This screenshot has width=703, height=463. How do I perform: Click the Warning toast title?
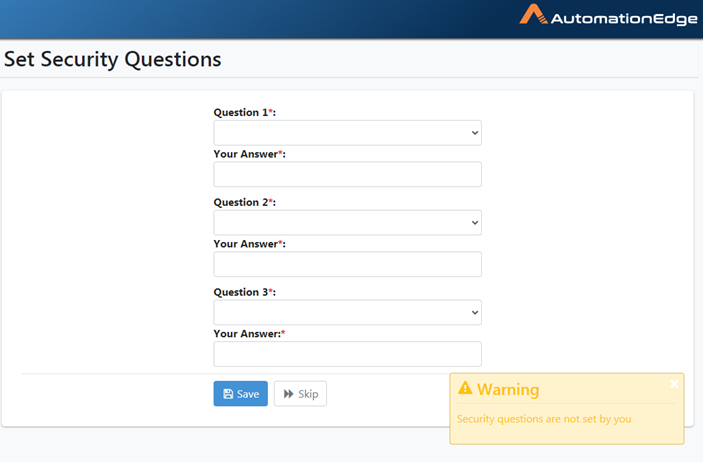tap(508, 389)
